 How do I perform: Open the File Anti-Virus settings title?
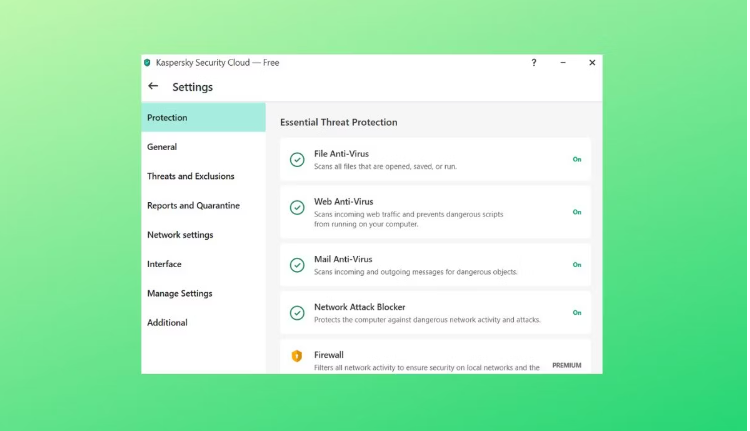tap(341, 154)
